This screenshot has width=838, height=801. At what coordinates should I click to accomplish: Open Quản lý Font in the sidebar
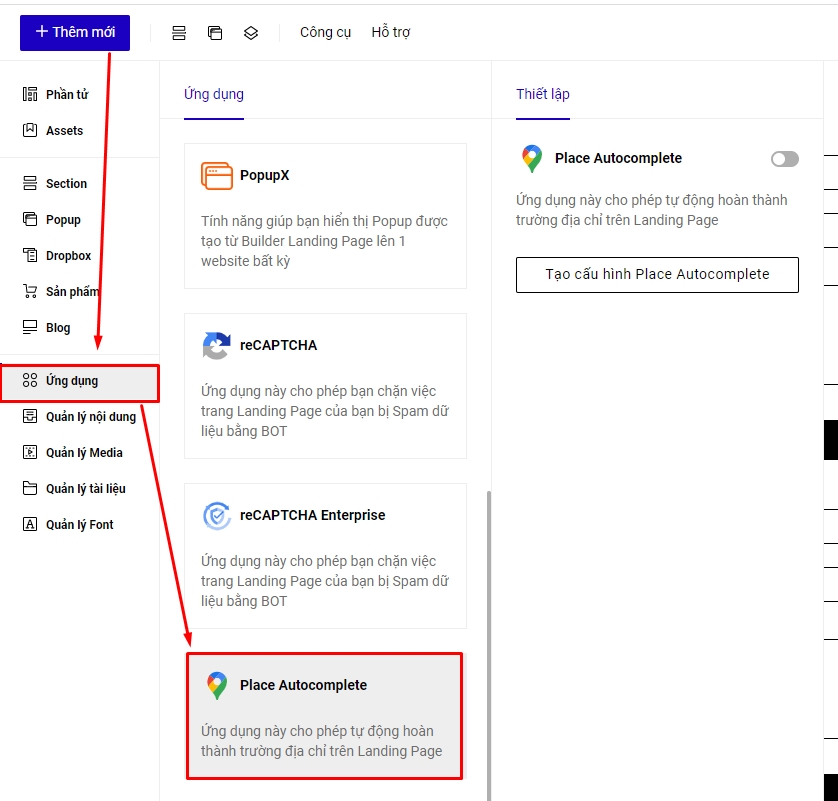(79, 525)
